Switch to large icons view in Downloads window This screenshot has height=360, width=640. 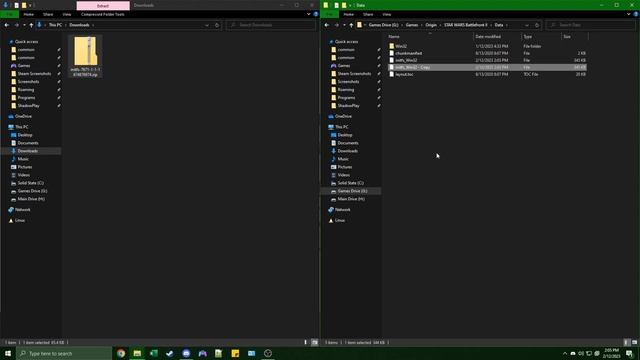315,342
